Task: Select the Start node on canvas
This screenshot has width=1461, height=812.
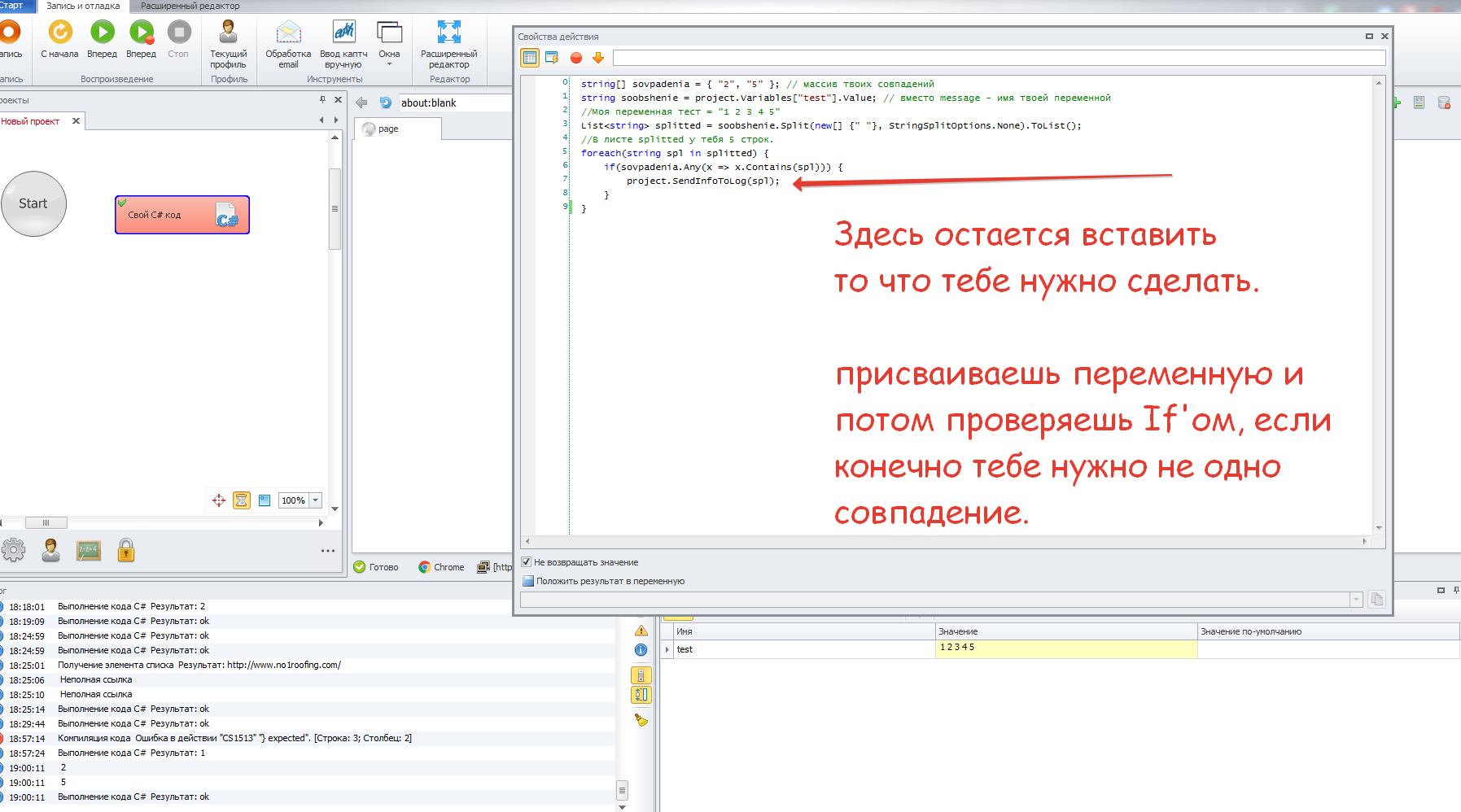Action: pyautogui.click(x=33, y=203)
